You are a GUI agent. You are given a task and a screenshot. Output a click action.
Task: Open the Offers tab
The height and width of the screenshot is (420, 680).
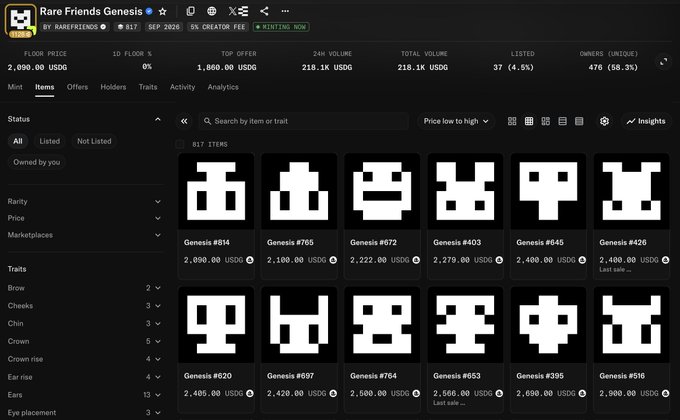coord(77,87)
